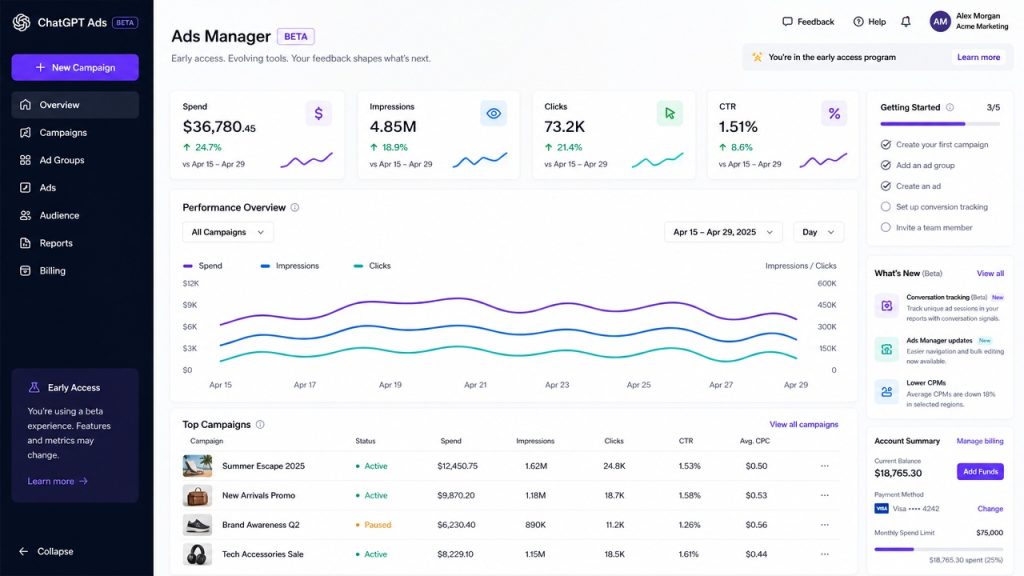Check the Invite a team member step
The width and height of the screenshot is (1024, 576).
[886, 227]
